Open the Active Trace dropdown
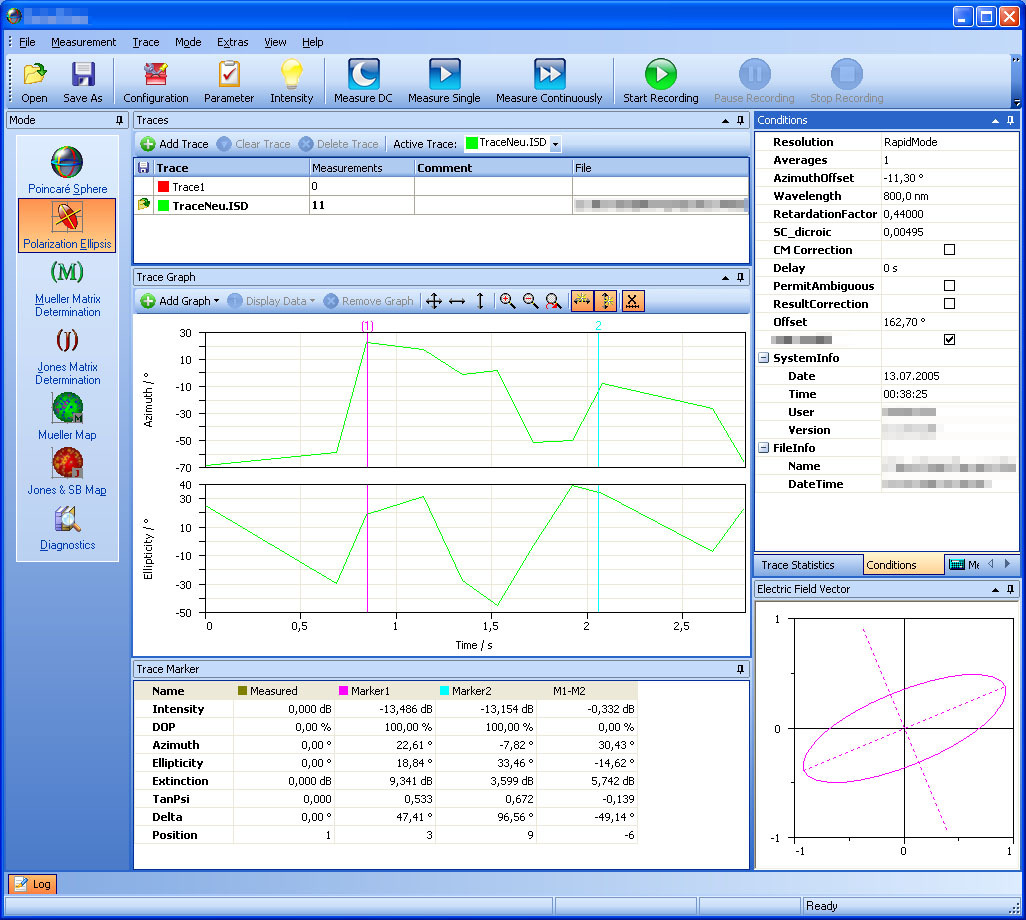This screenshot has height=920, width=1026. point(556,144)
